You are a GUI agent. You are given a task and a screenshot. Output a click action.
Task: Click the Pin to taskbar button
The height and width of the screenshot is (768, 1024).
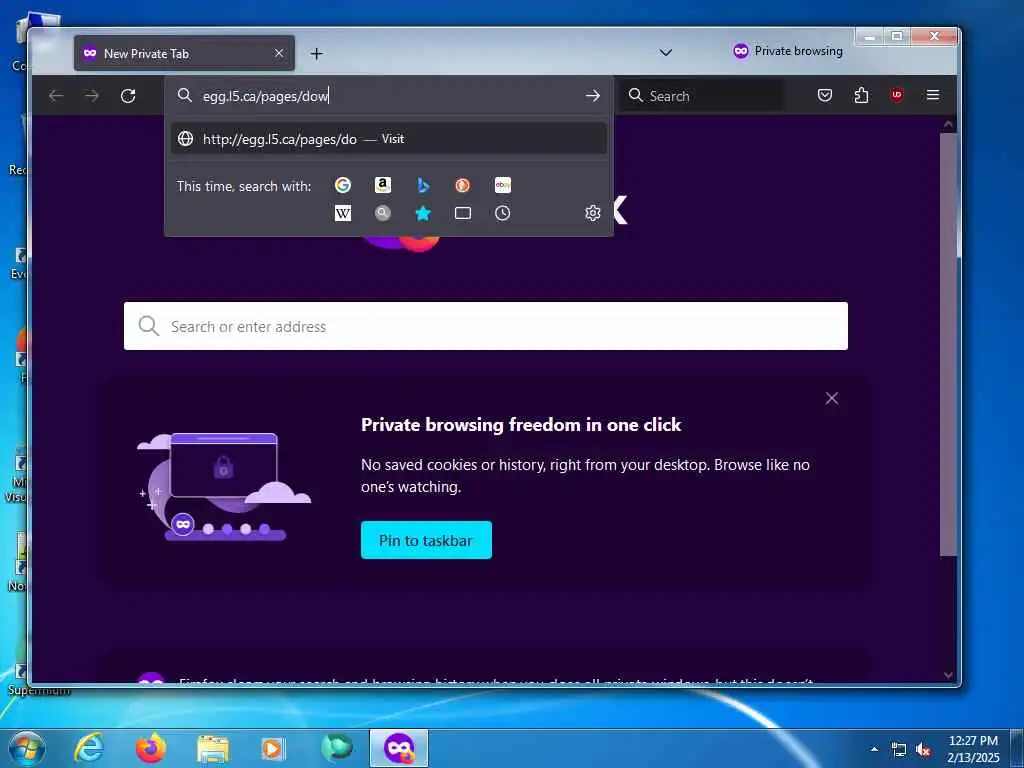pyautogui.click(x=426, y=540)
